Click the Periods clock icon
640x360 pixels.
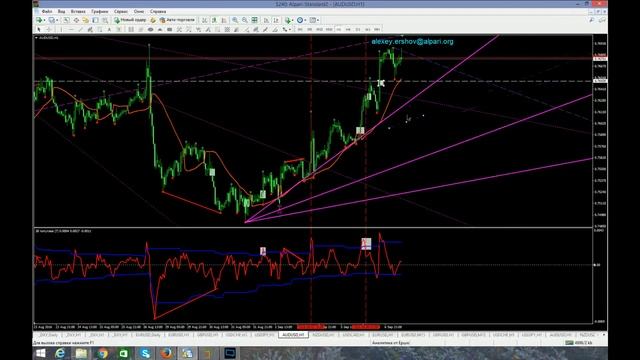(300, 20)
